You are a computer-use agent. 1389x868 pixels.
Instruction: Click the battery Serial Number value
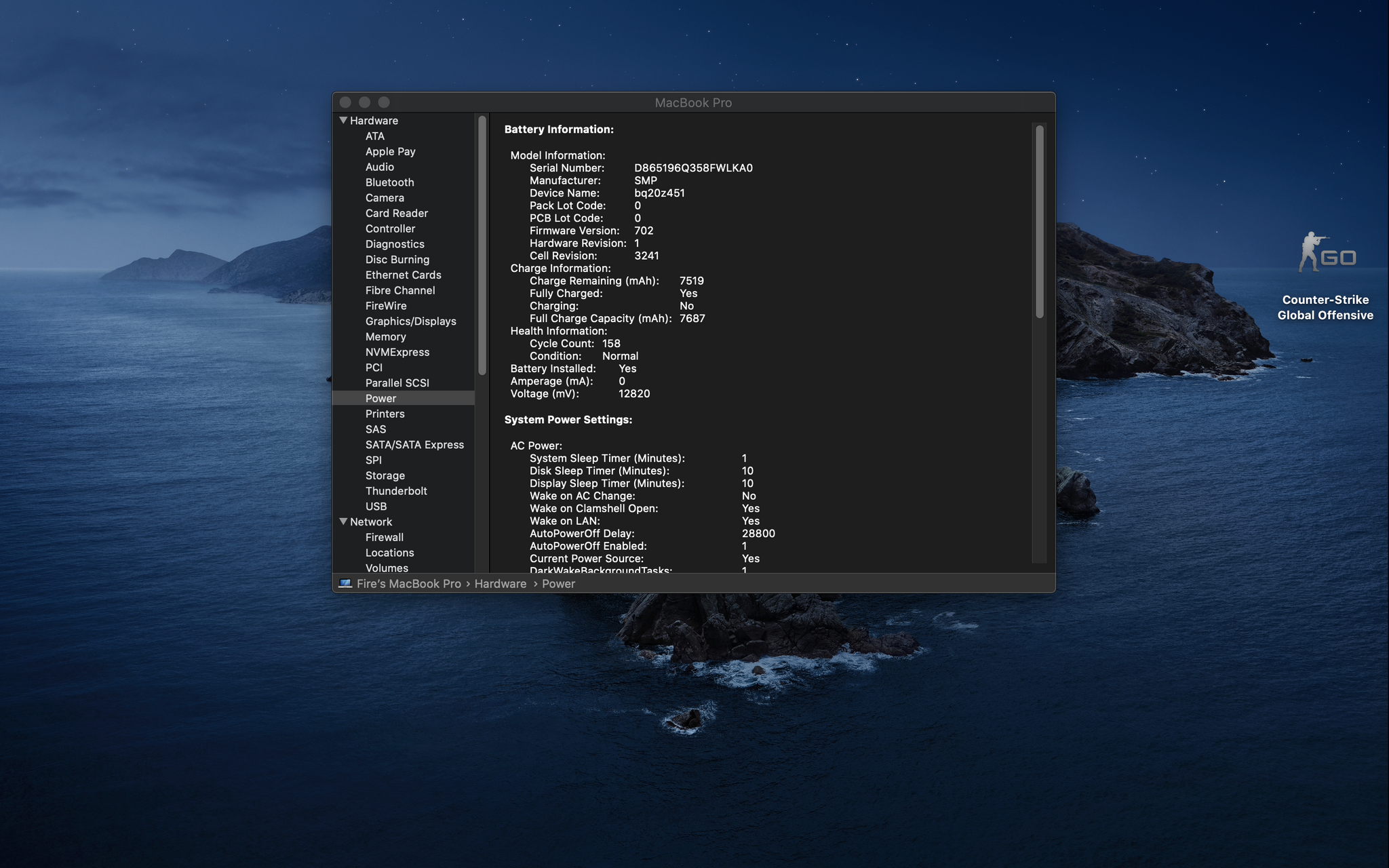pyautogui.click(x=692, y=168)
